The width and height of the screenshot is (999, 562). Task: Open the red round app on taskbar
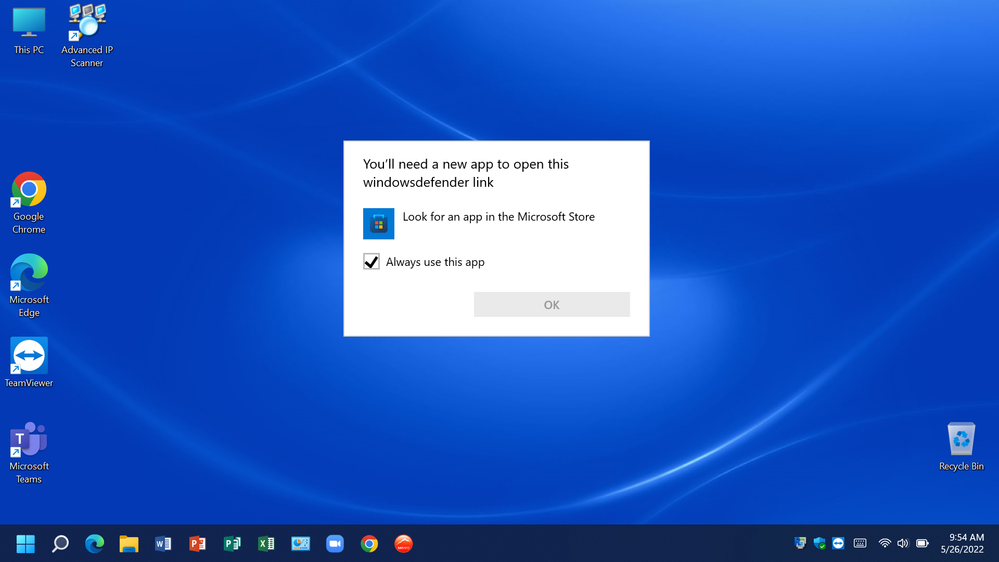tap(404, 544)
